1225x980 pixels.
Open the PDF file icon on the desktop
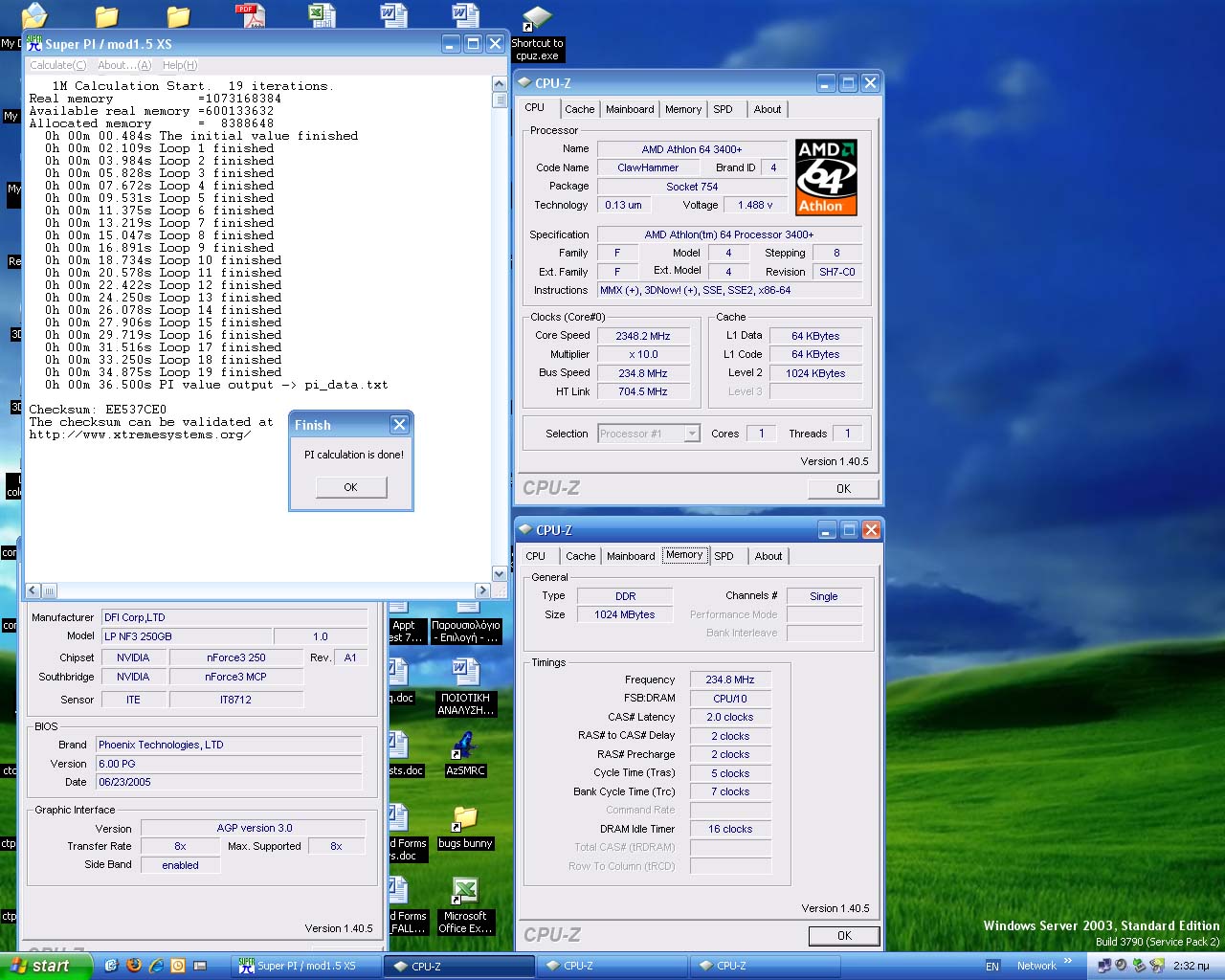click(251, 15)
